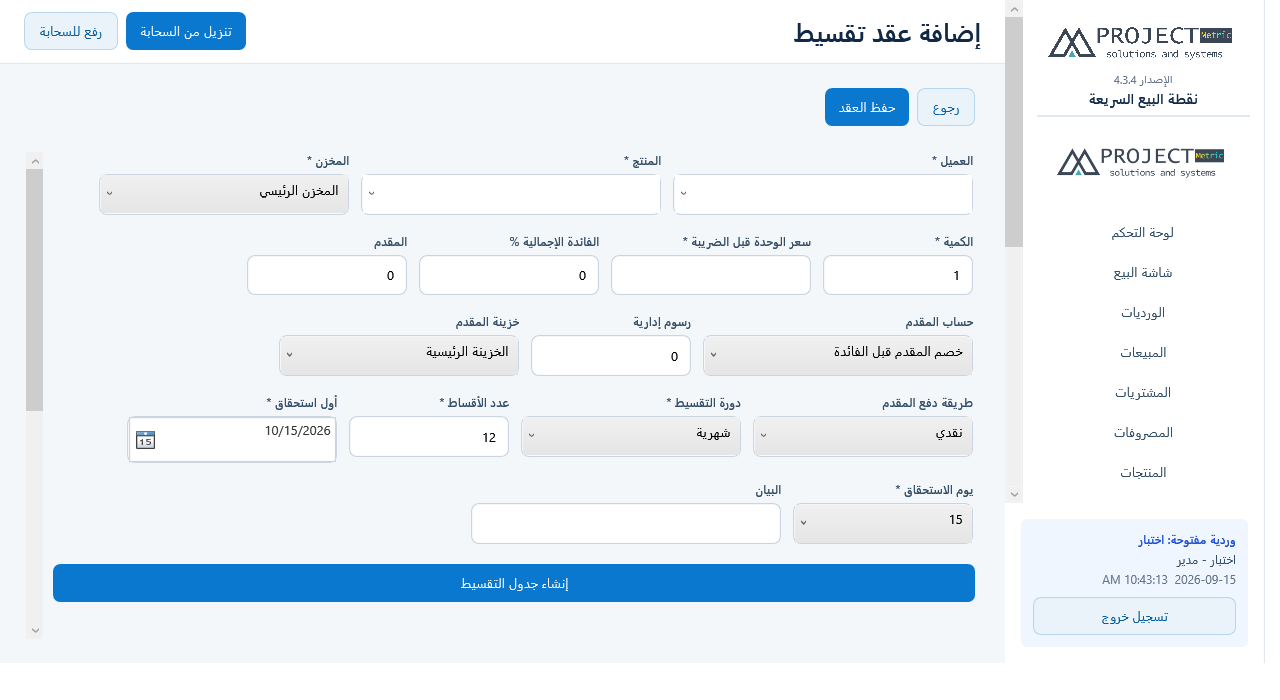This screenshot has height=700, width=1280.
Task: Click تنزيل من السحابة button
Action: [186, 31]
